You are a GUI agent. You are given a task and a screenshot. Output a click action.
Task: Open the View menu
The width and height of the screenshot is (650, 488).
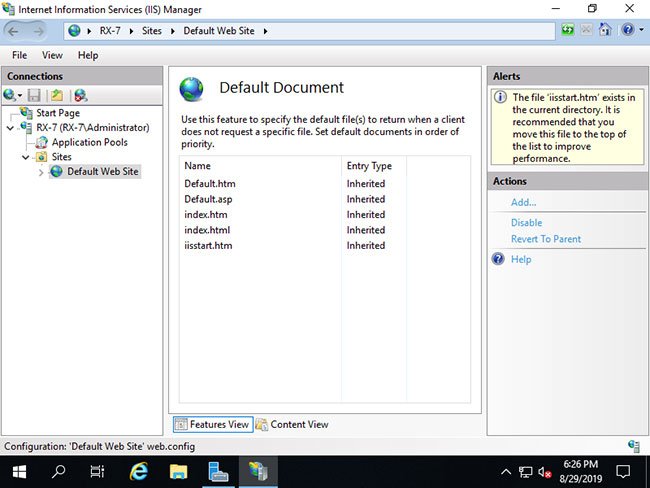(52, 55)
